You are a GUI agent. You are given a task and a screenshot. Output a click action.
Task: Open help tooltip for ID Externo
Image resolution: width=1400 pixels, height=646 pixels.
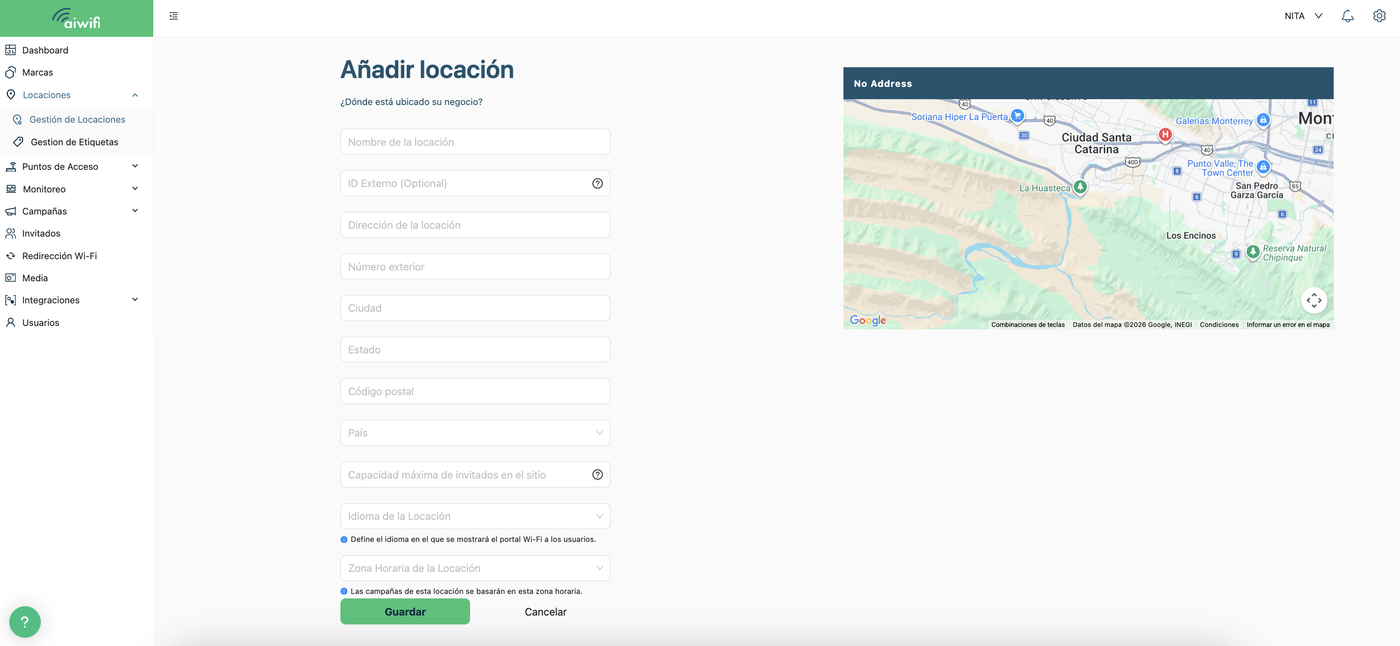(x=598, y=183)
